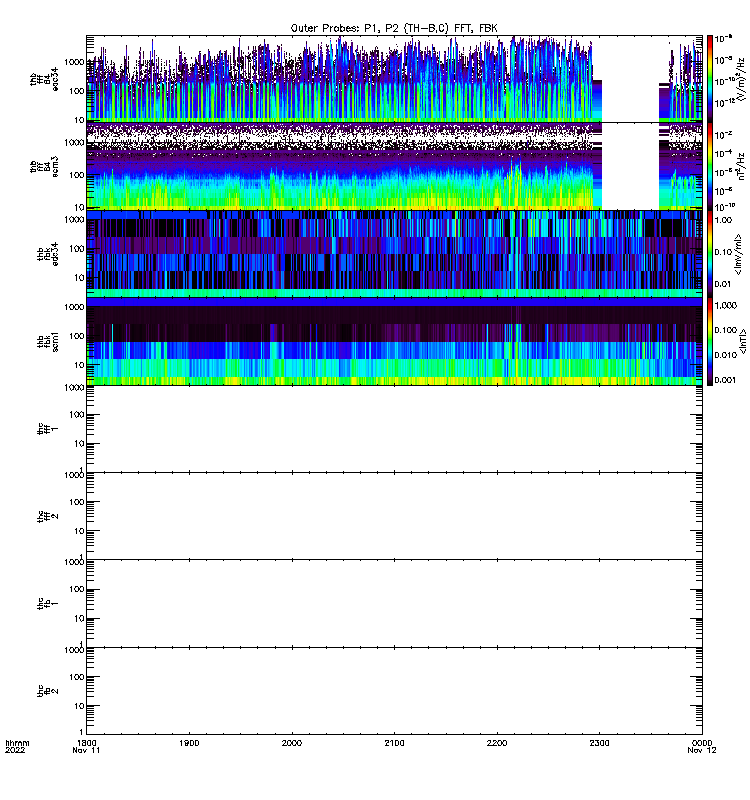Image resolution: width=750 pixels, height=800 pixels.
Task: Click the "0000 Nov 12" time axis label
Action: click(702, 746)
